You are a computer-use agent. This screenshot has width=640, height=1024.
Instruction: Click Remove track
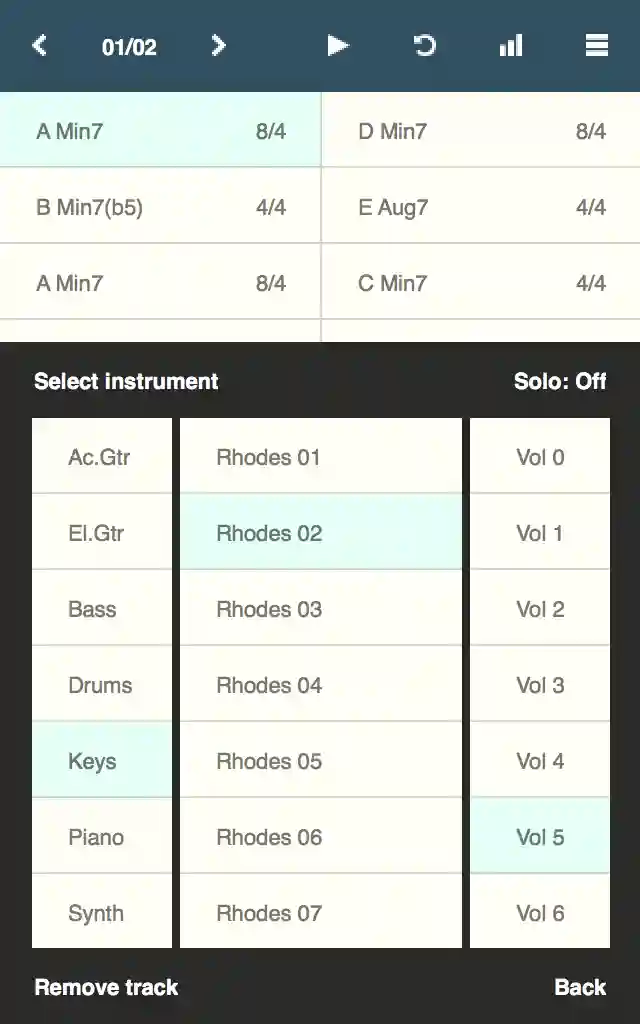pyautogui.click(x=104, y=987)
